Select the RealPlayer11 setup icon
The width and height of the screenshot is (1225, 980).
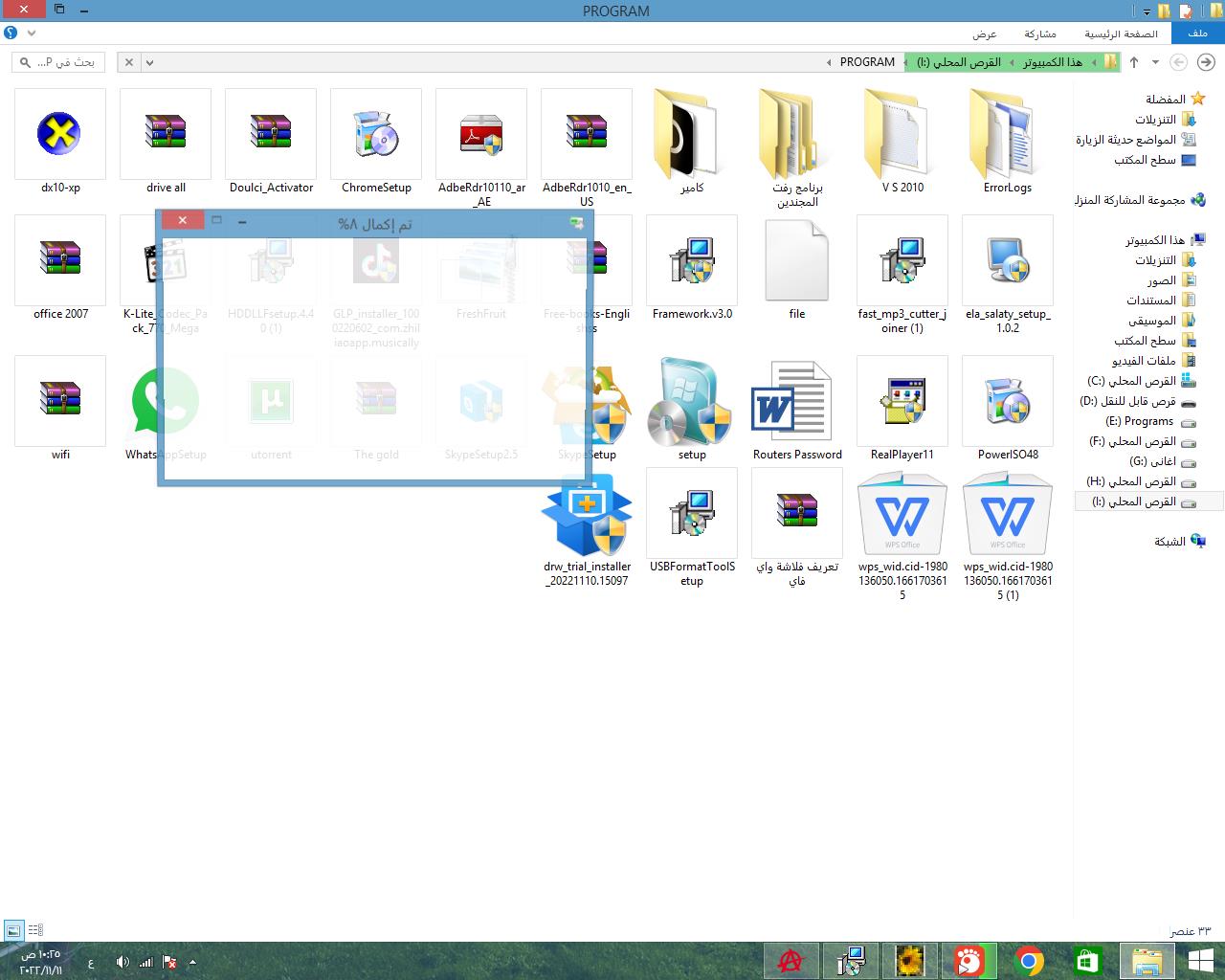click(x=902, y=402)
